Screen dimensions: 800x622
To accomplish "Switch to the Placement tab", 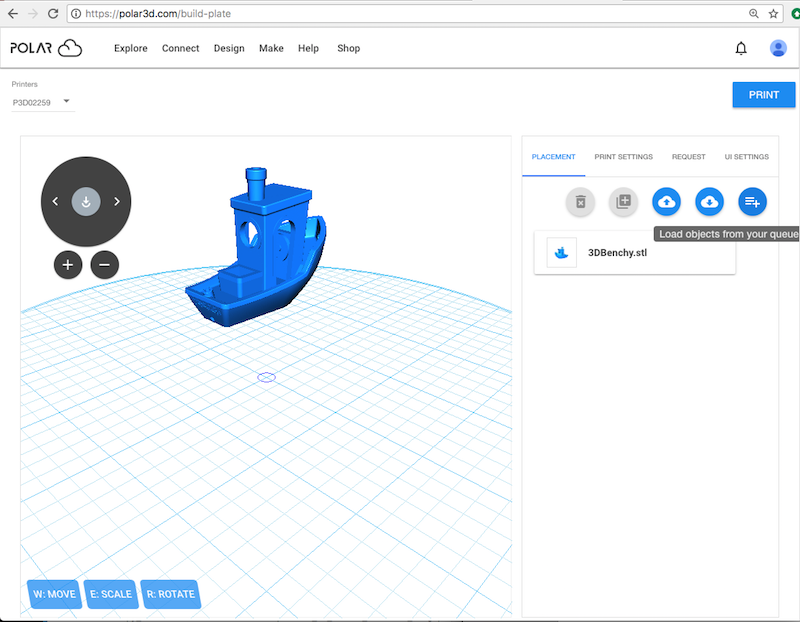I will [554, 157].
